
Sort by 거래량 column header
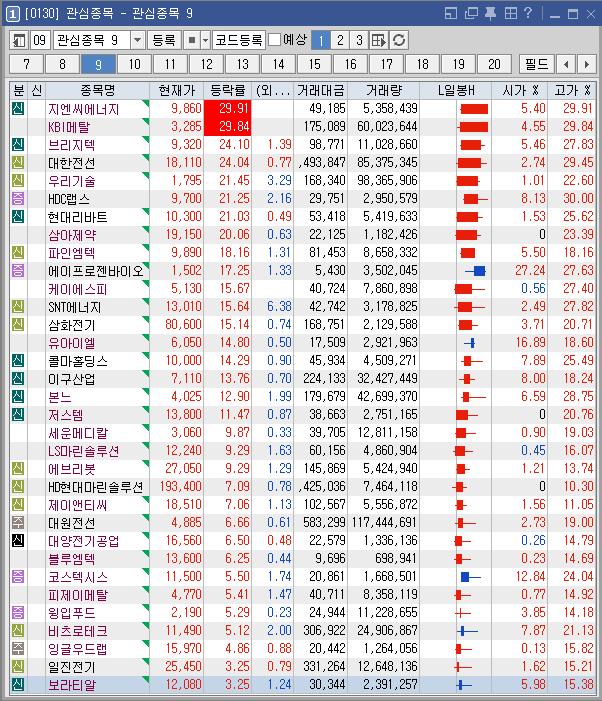(x=383, y=90)
